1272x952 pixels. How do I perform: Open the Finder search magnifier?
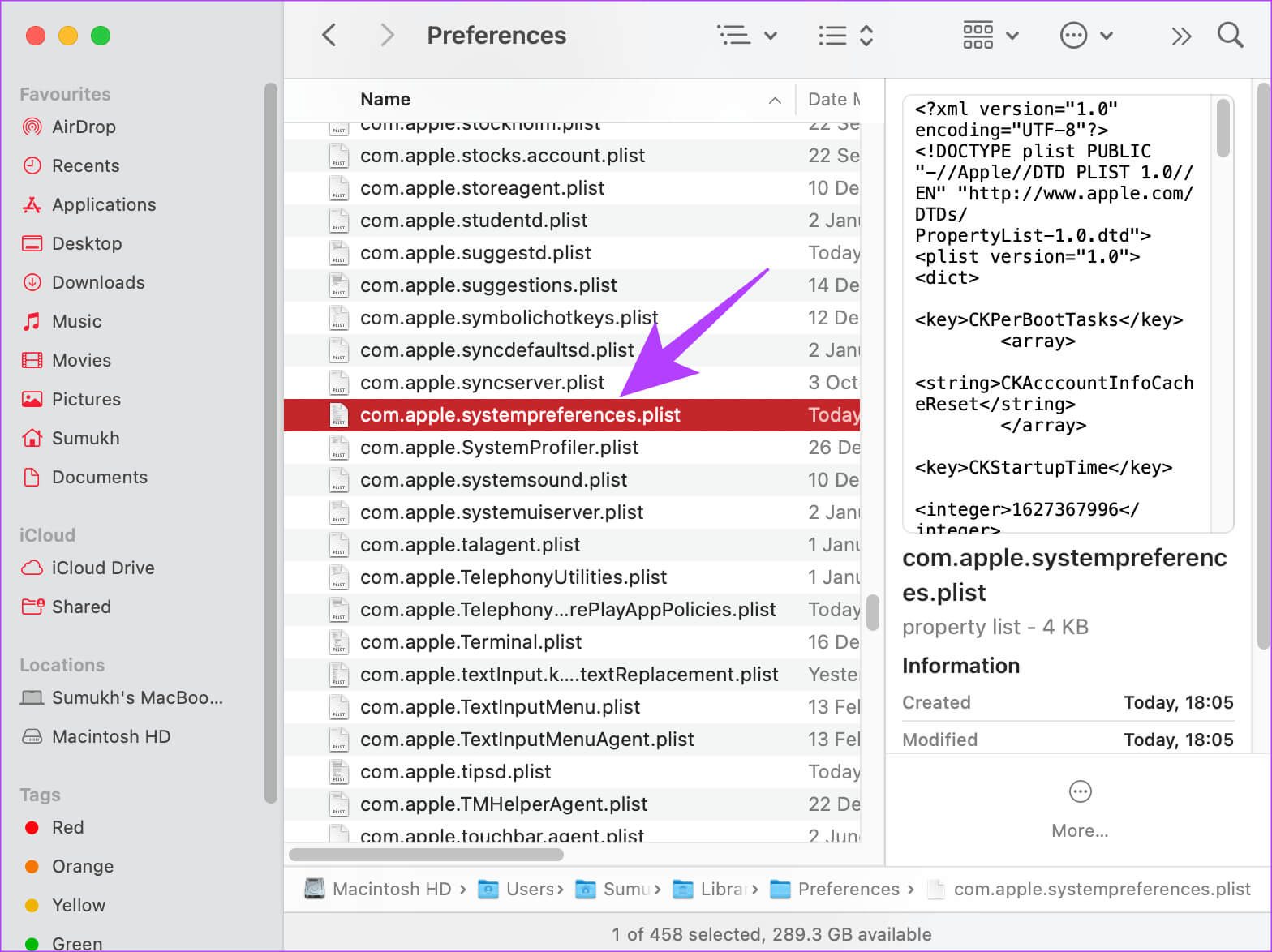1230,35
